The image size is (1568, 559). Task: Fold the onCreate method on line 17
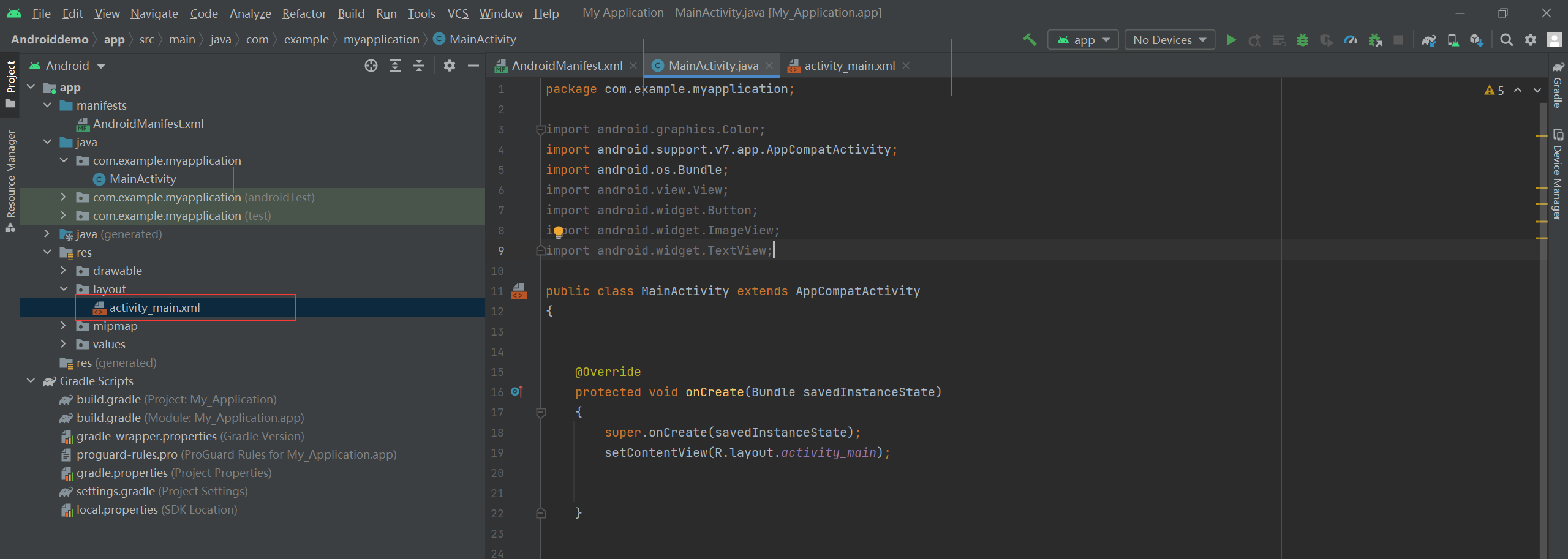pyautogui.click(x=540, y=412)
